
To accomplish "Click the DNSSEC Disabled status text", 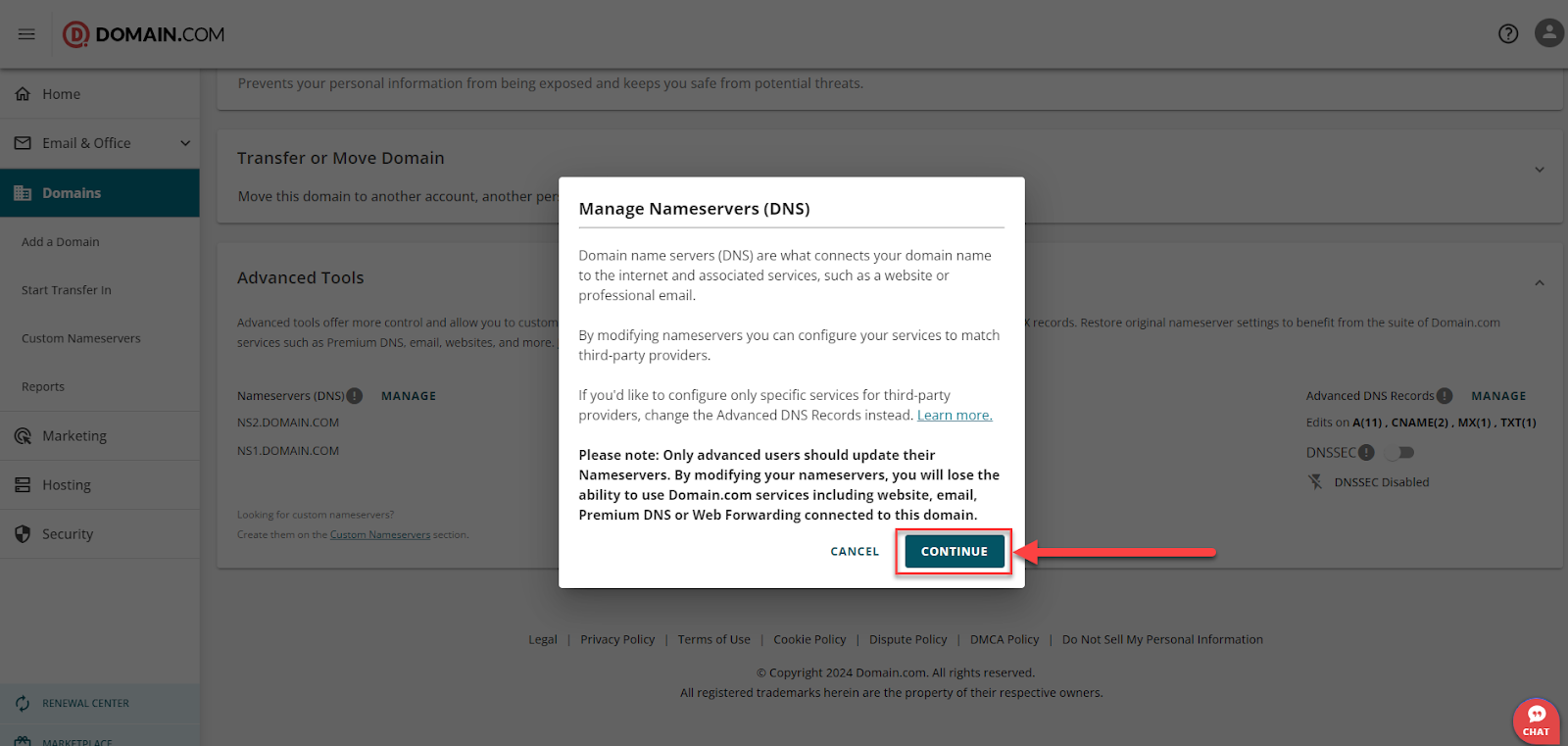I will point(1382,482).
